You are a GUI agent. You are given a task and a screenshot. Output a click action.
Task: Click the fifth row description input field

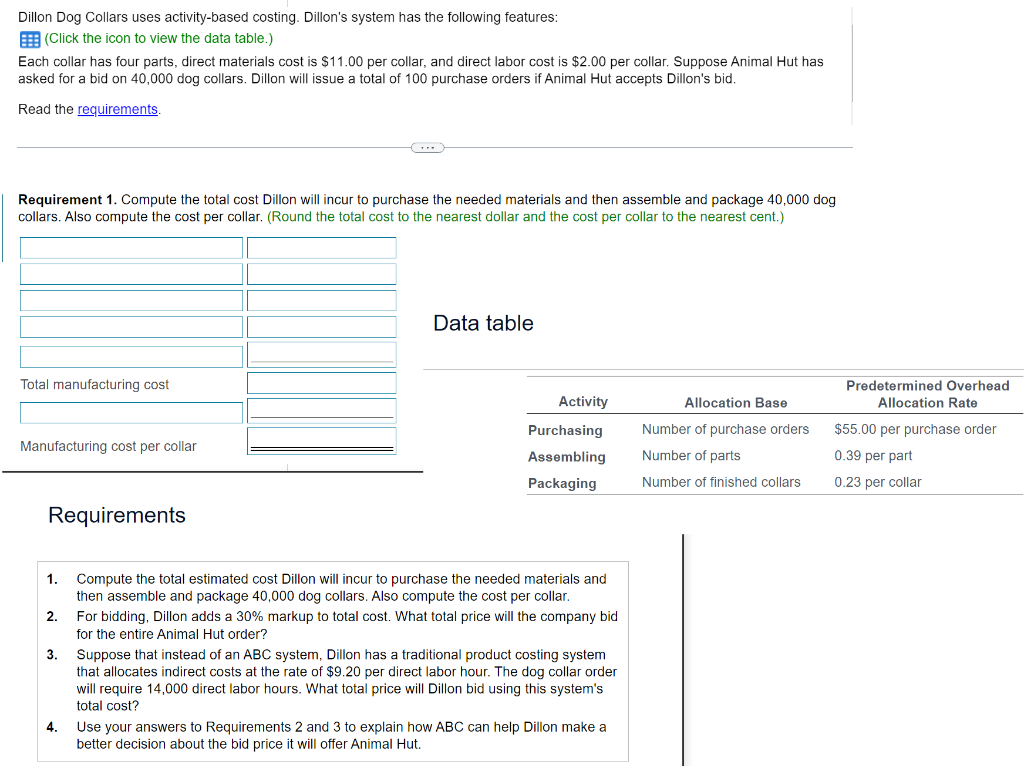131,355
